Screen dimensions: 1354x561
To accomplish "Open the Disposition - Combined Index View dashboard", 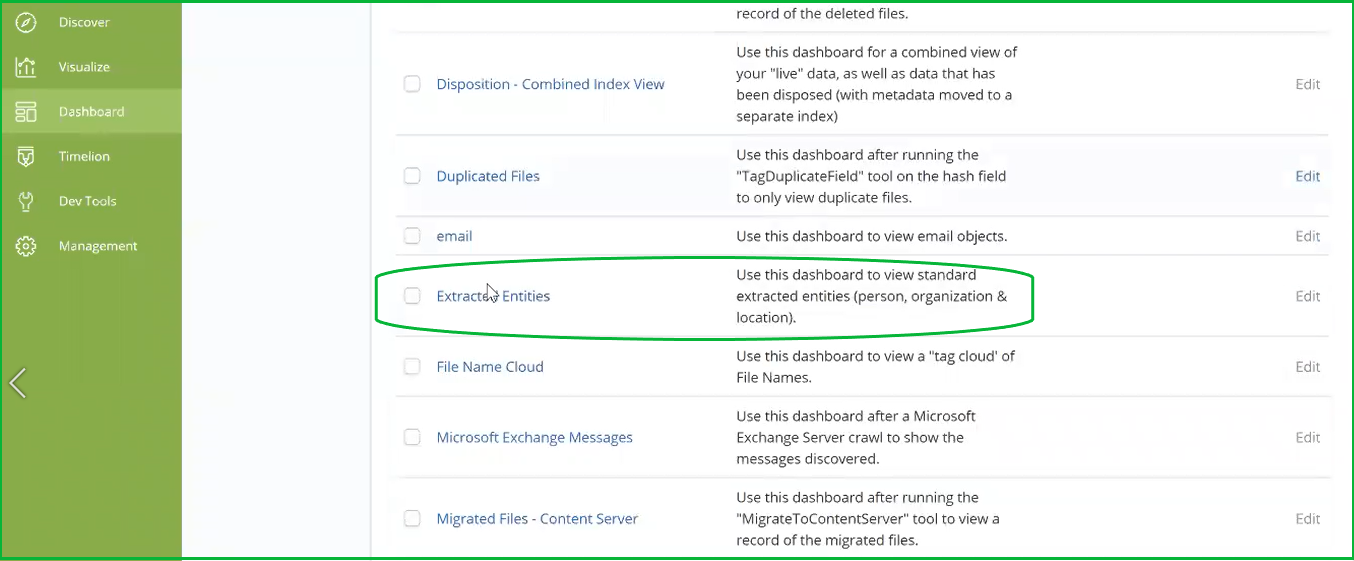I will coord(550,84).
